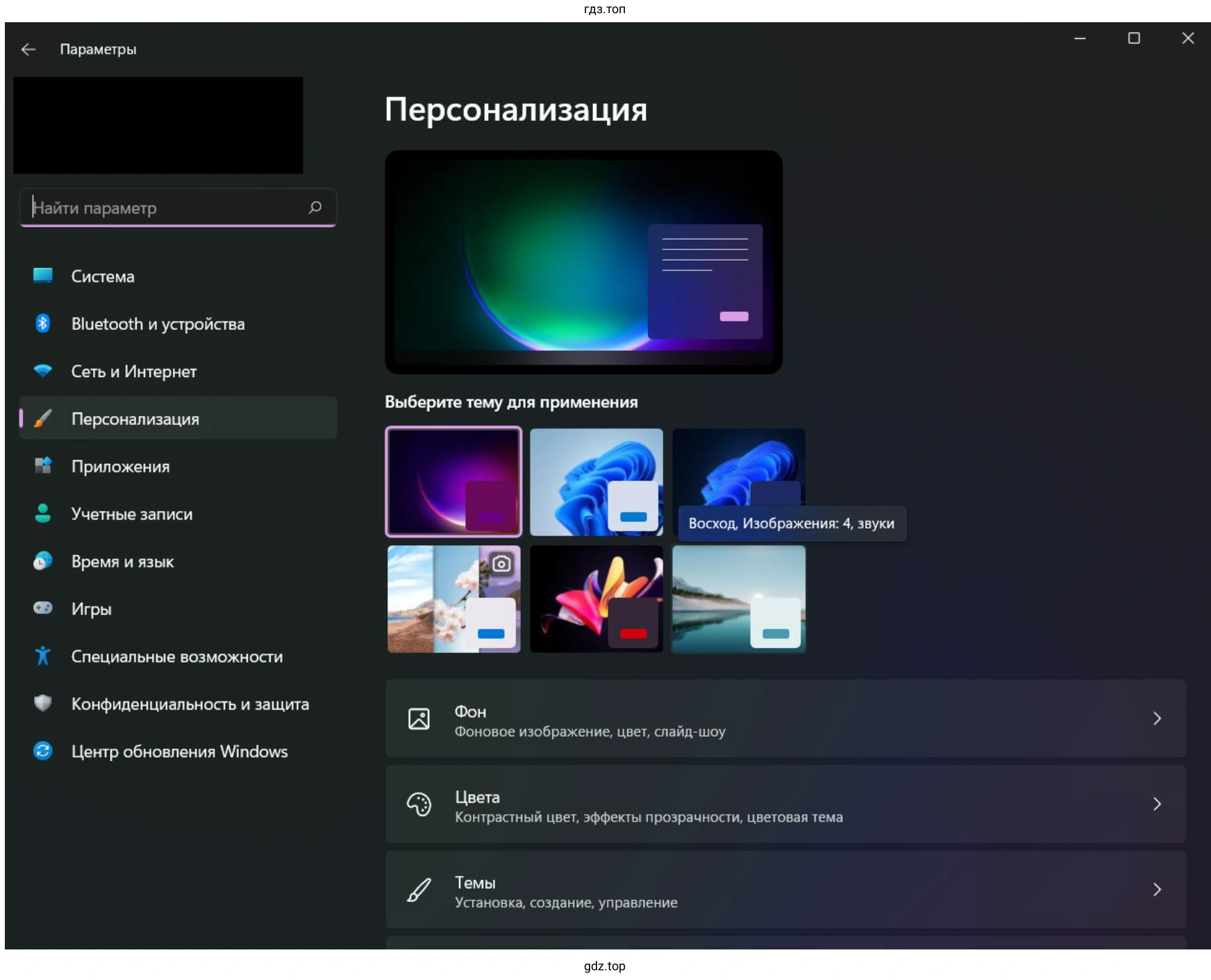Screen dimensions: 1211x980
Task: Open Центр обновления Windows
Action: [x=178, y=751]
